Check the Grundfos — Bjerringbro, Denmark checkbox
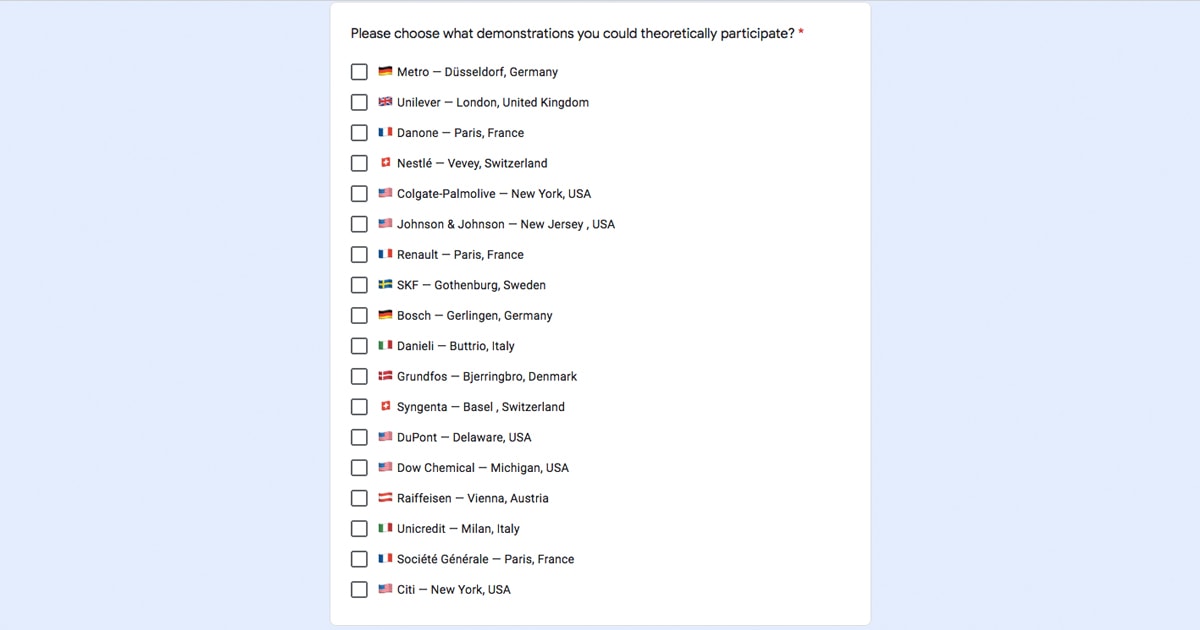Screen dimensions: 1200x630 (x=359, y=377)
